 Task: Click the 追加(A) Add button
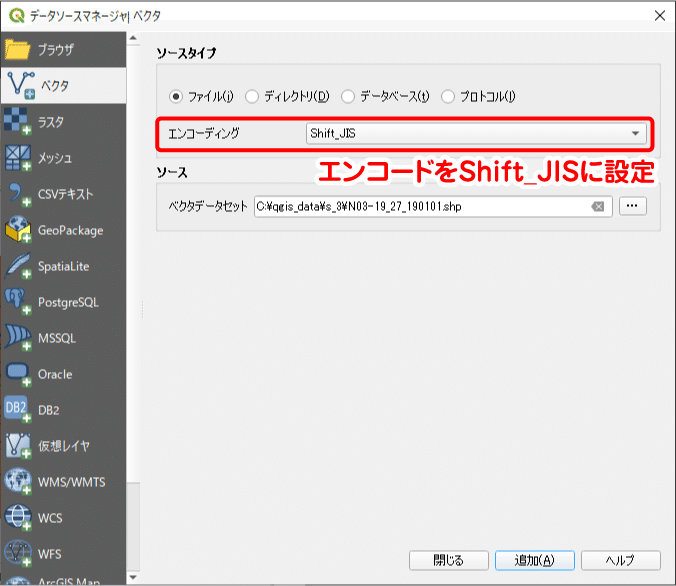[535, 560]
